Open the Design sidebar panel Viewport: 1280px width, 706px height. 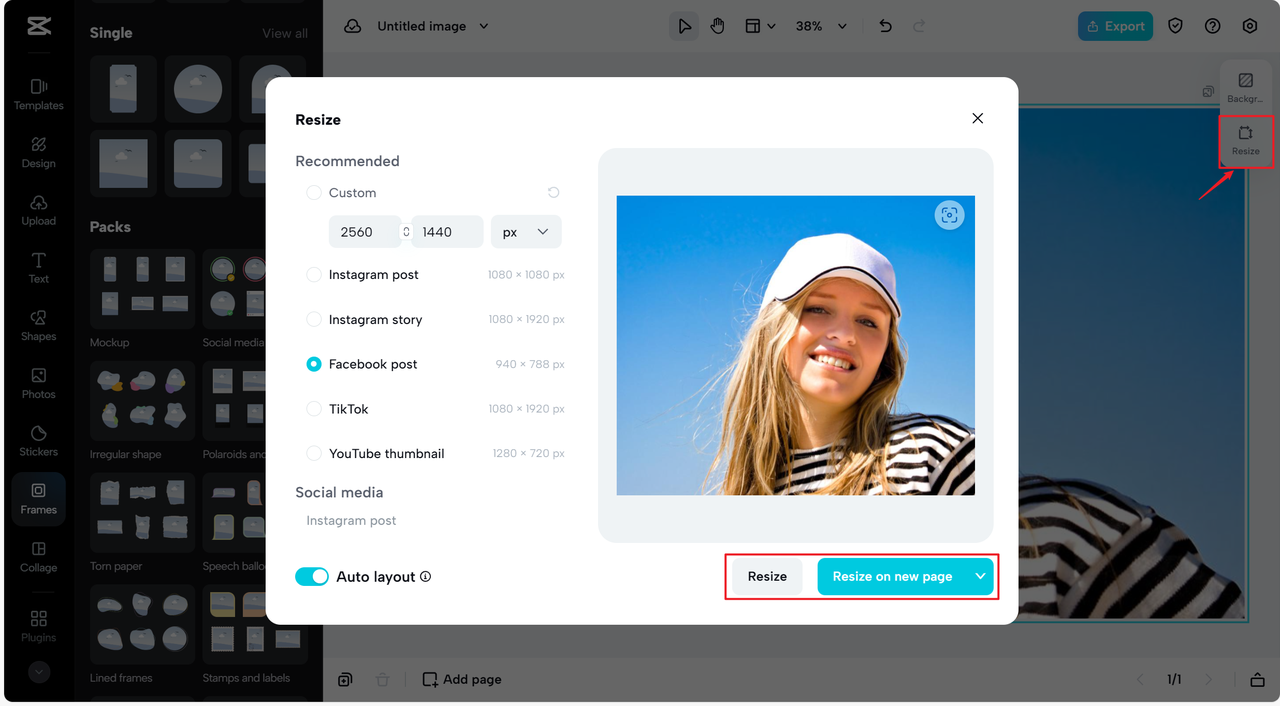[x=39, y=152]
